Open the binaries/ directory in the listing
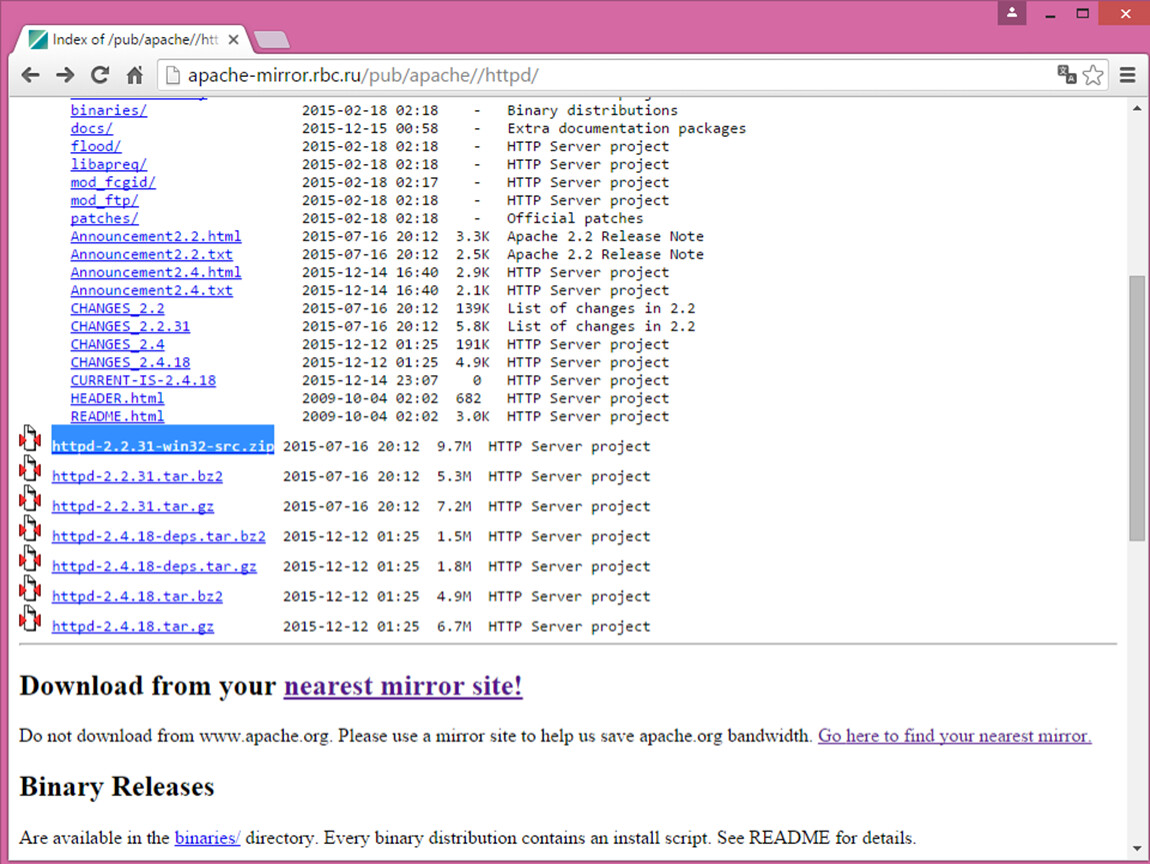Image resolution: width=1150 pixels, height=864 pixels. [x=108, y=110]
